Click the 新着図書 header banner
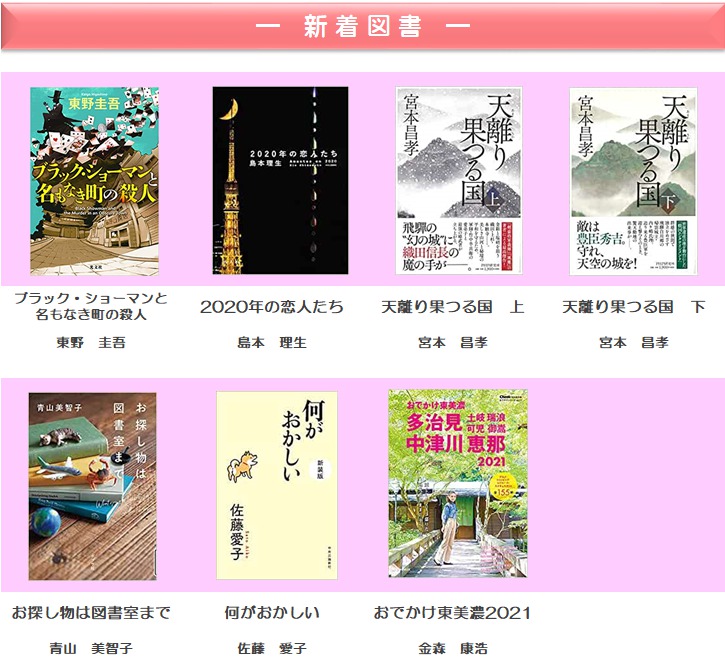The height and width of the screenshot is (665, 725). (362, 26)
